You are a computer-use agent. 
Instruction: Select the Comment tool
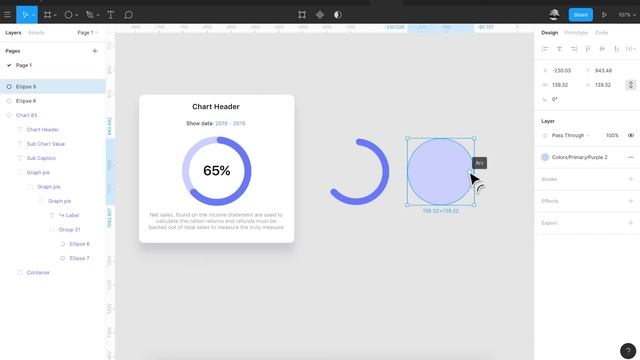point(128,15)
